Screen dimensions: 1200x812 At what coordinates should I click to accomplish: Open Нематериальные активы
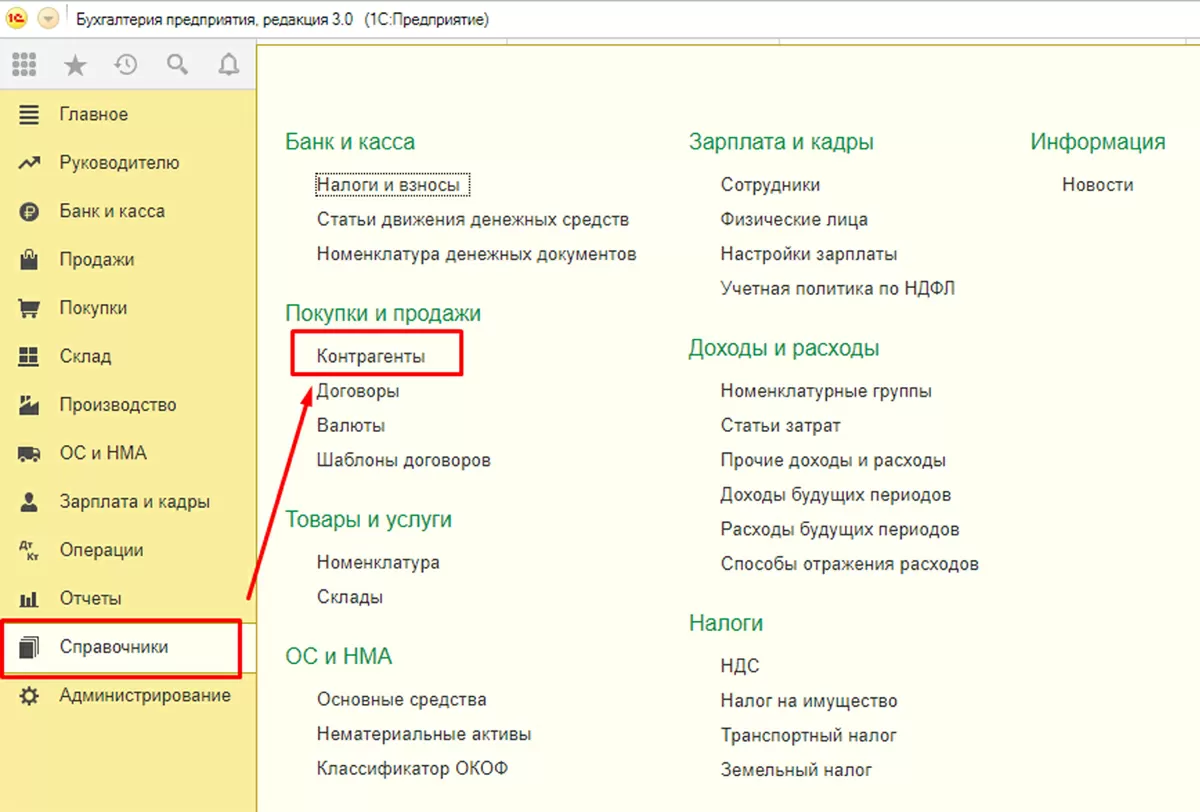424,734
